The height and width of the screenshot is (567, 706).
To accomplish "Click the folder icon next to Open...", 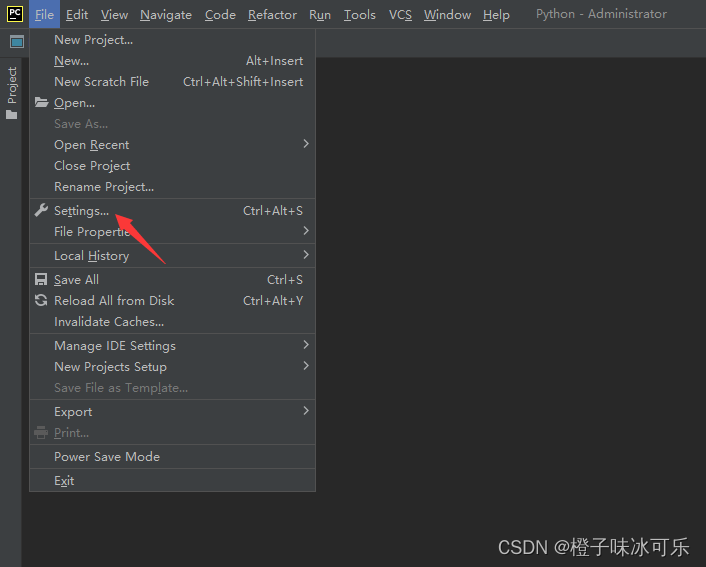I will pos(41,103).
